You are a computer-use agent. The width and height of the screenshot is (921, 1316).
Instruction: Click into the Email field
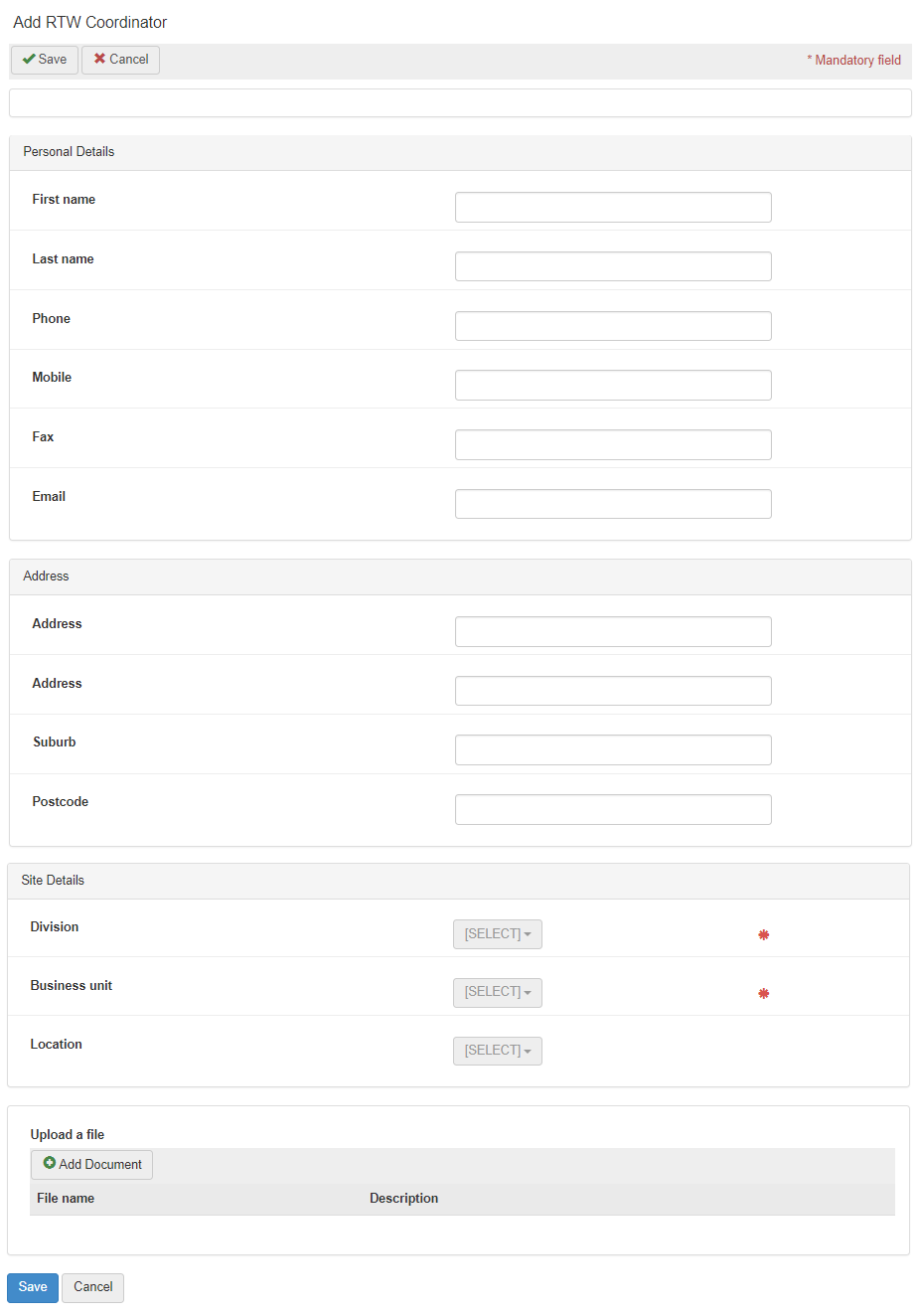[x=613, y=504]
